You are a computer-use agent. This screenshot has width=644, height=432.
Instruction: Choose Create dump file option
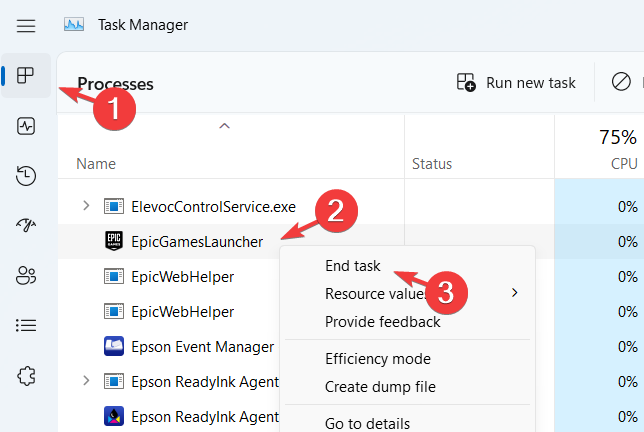pyautogui.click(x=380, y=386)
